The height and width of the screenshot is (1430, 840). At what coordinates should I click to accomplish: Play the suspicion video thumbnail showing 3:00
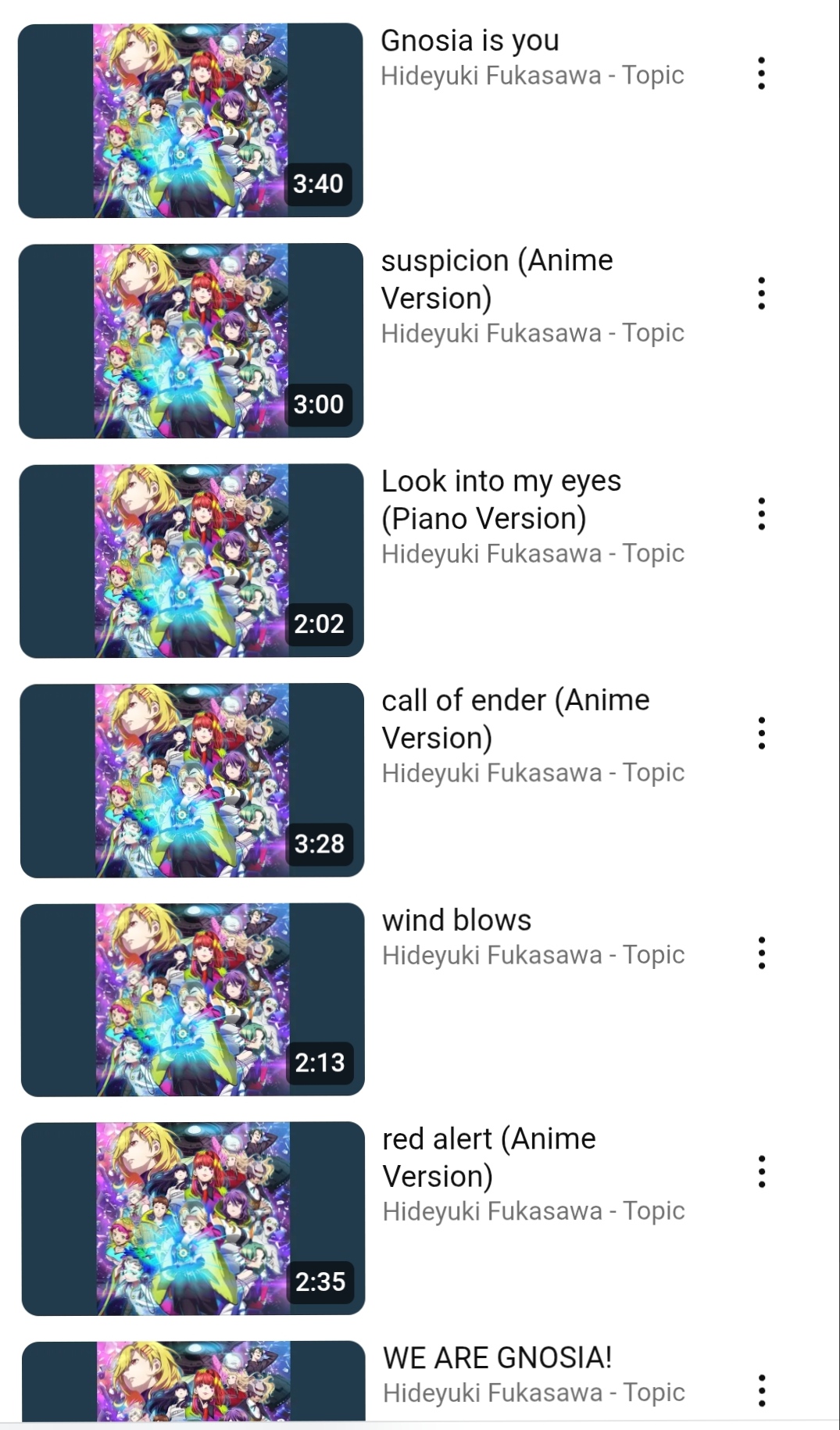191,341
